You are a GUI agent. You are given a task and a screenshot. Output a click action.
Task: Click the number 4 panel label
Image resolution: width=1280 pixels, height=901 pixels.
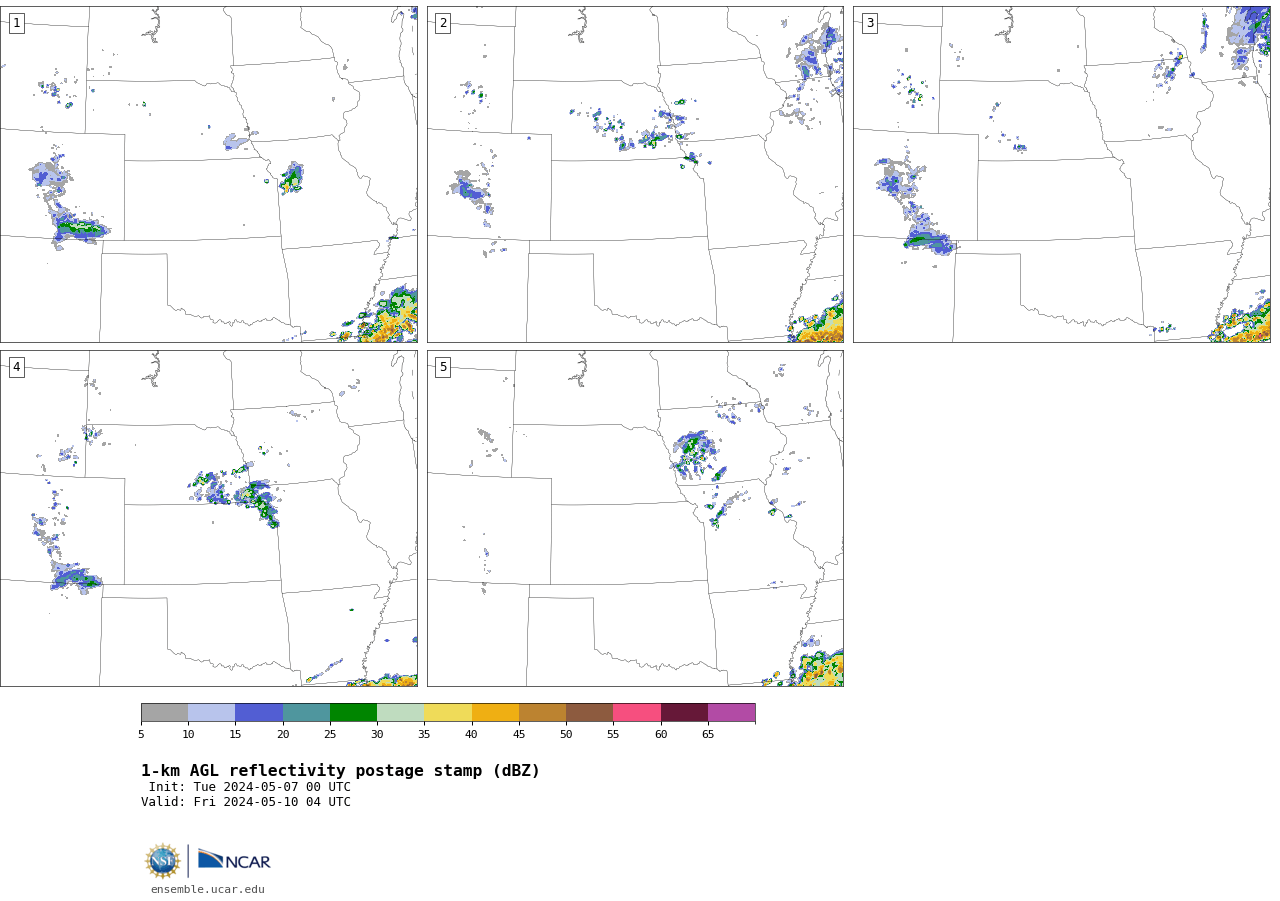16,367
